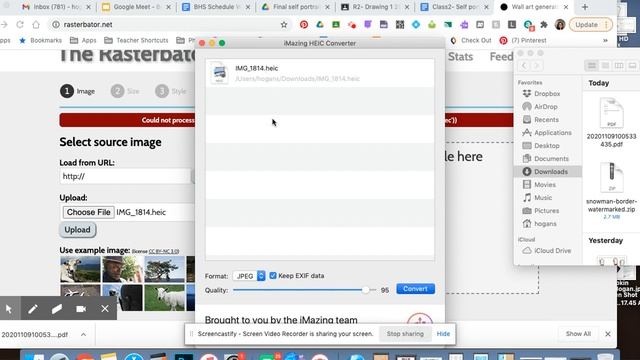The image size is (640, 360).
Task: Click the Chrome reload page icon
Action: (20, 24)
